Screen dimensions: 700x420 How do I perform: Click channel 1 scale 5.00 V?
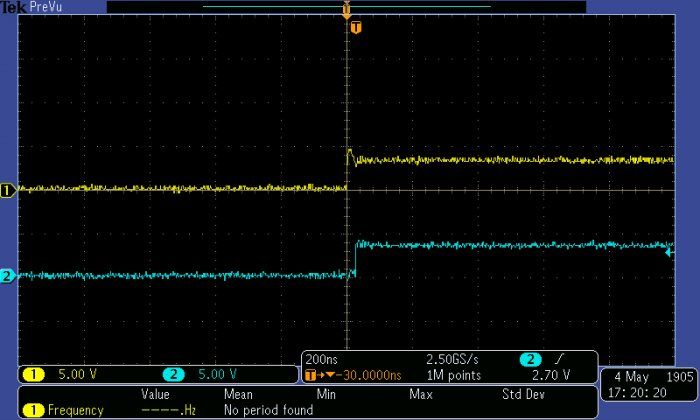77,374
